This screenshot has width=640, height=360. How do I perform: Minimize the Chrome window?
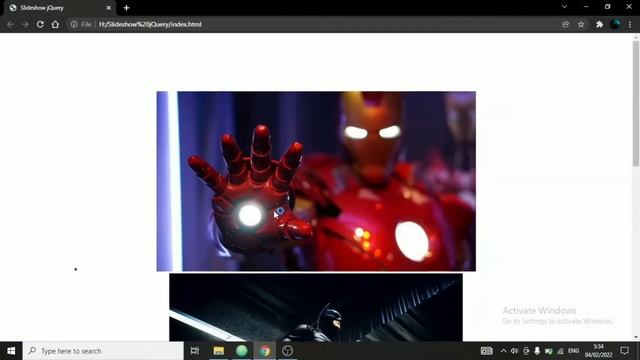tap(586, 7)
